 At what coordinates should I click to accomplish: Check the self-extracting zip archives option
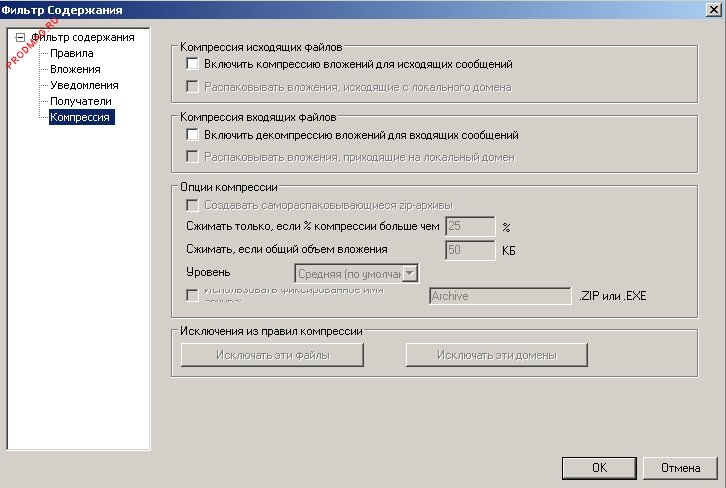[193, 204]
